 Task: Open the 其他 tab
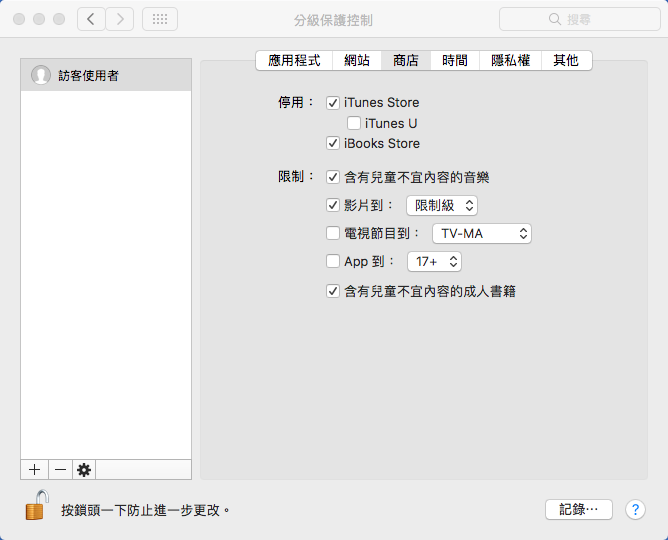tap(566, 60)
